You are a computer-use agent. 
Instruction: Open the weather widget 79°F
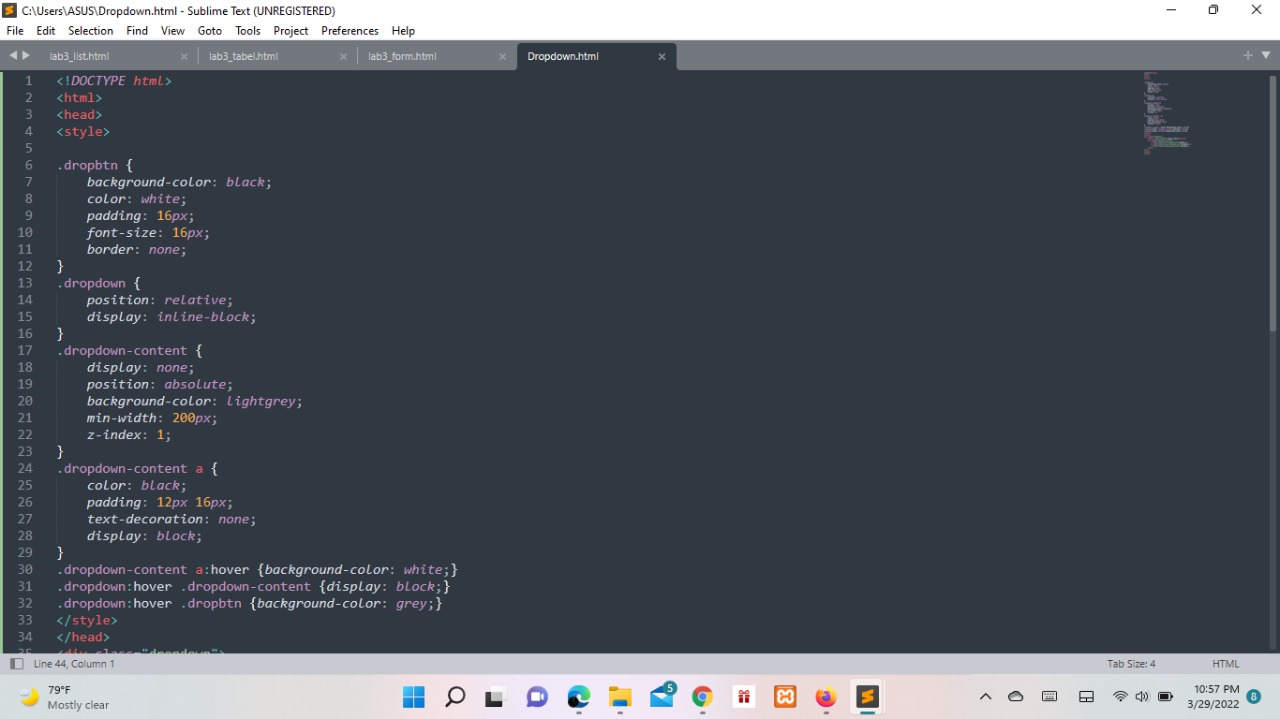click(65, 697)
